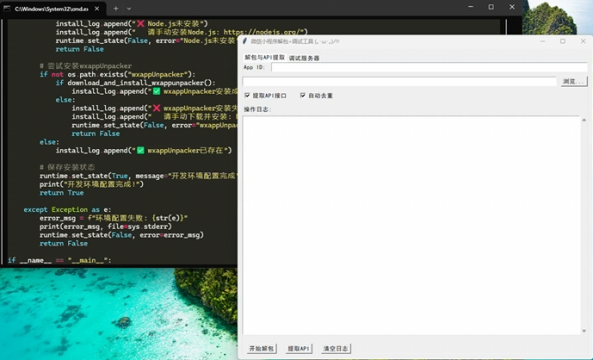Image resolution: width=593 pixels, height=360 pixels.
Task: Maximize the 微信小程序解包 tool window
Action: click(563, 41)
